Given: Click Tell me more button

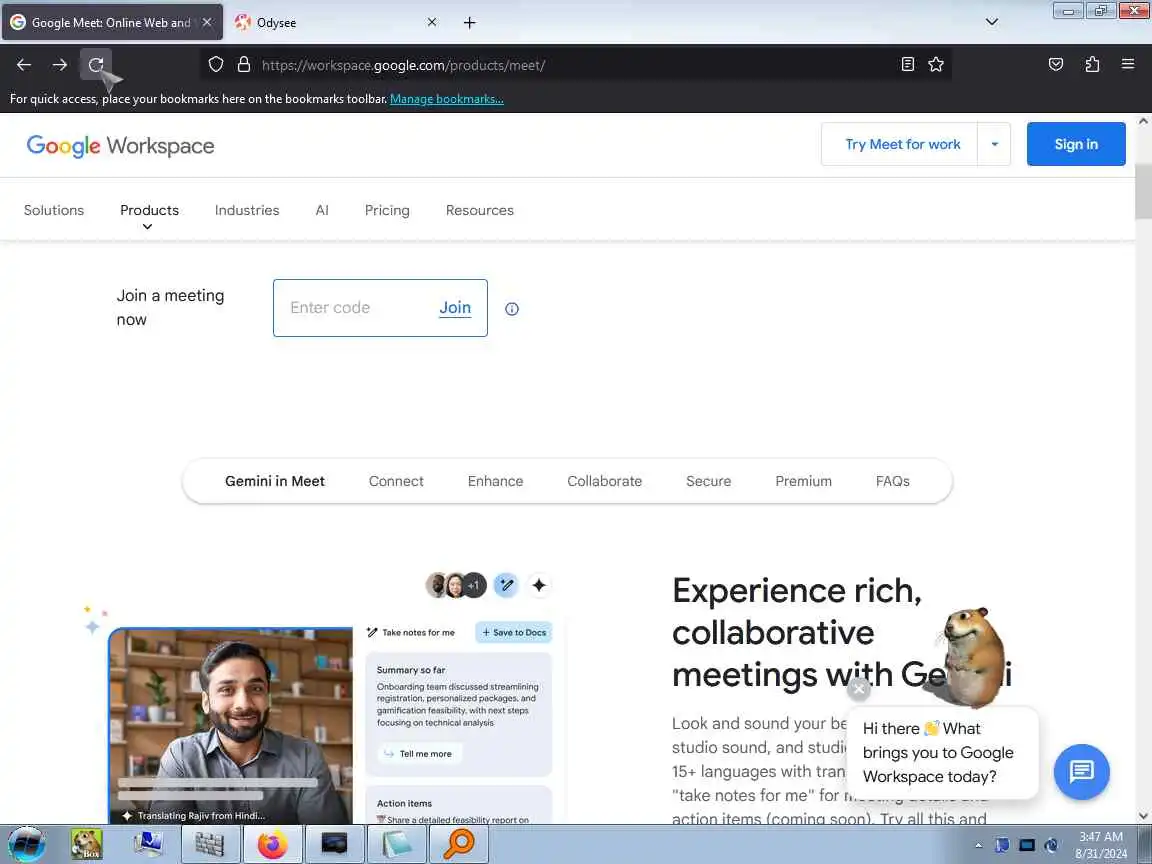Looking at the screenshot, I should point(419,754).
